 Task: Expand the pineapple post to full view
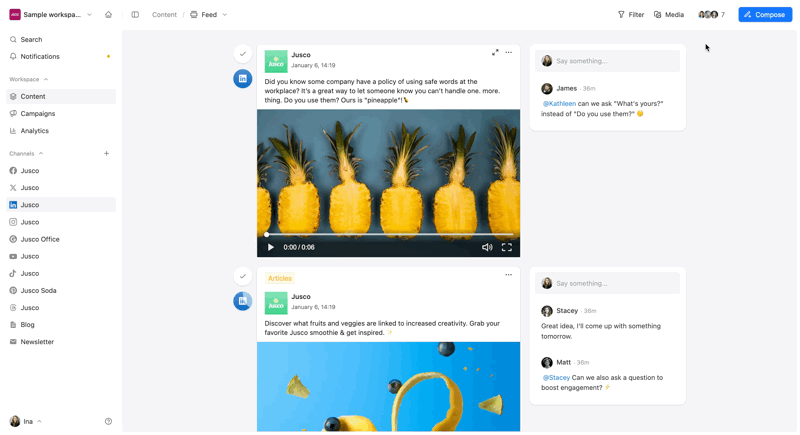(495, 53)
